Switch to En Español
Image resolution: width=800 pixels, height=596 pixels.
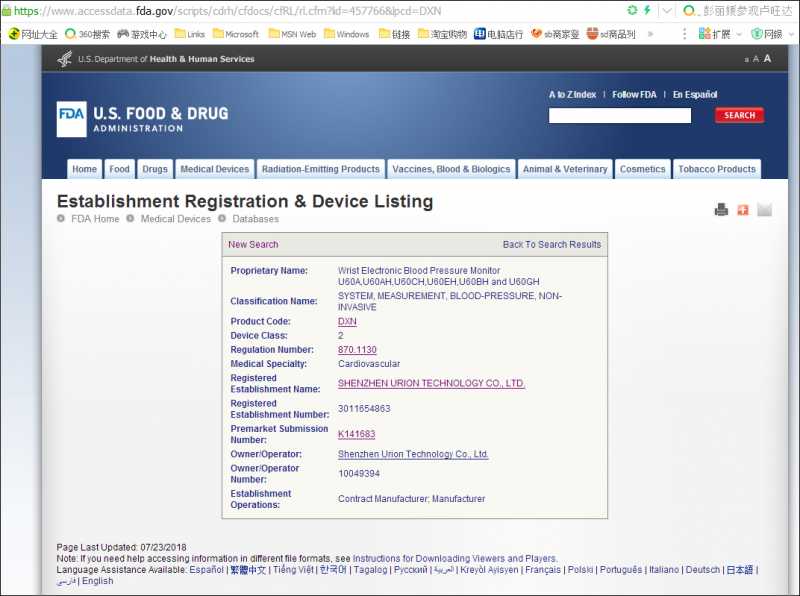point(695,94)
